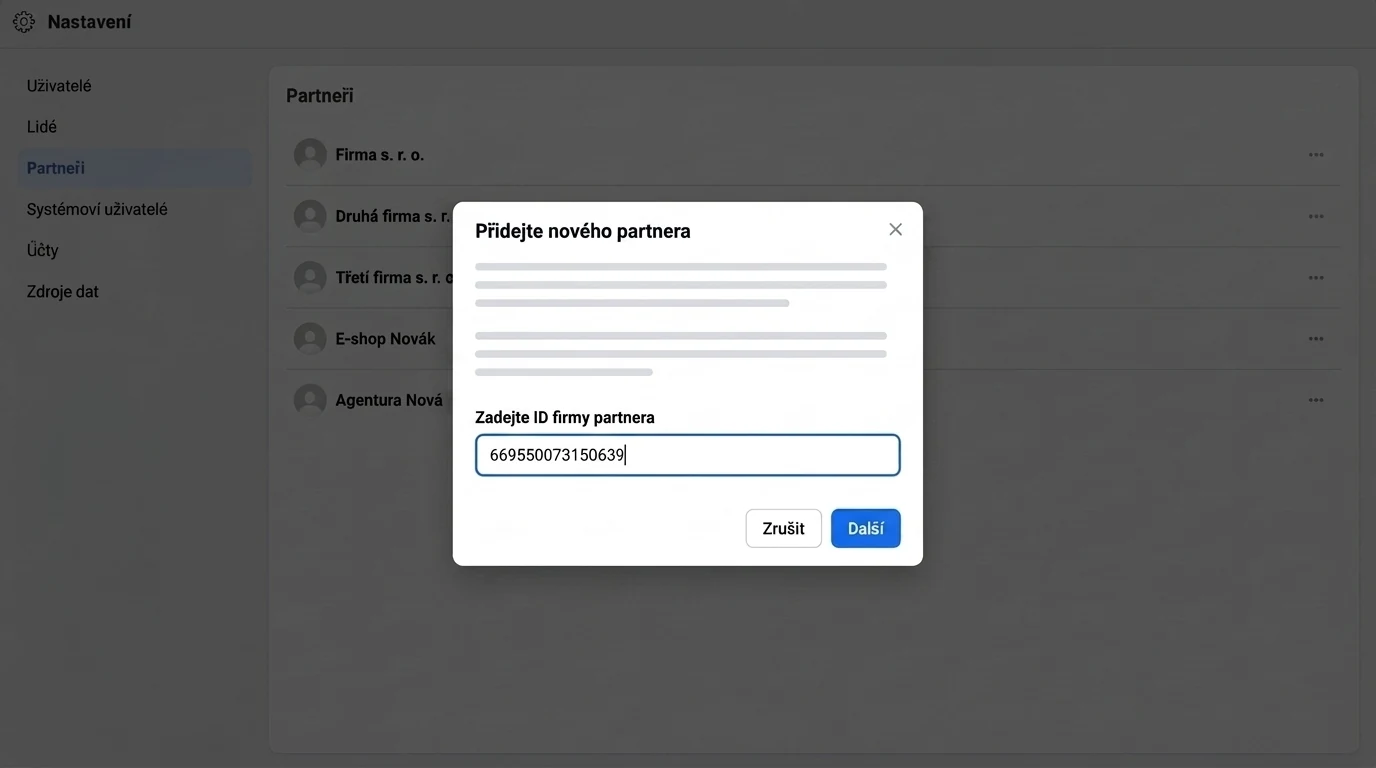Open more options for Agentura Nová

click(1316, 400)
